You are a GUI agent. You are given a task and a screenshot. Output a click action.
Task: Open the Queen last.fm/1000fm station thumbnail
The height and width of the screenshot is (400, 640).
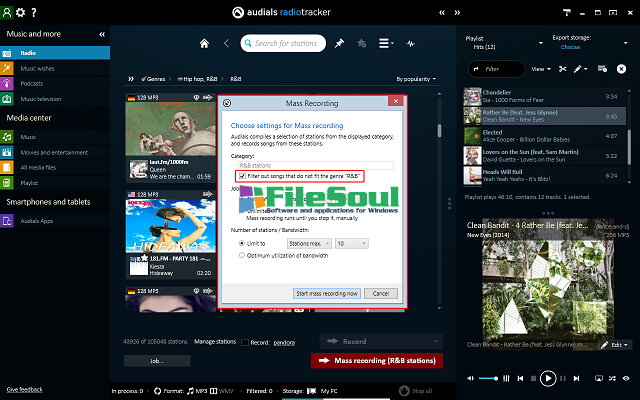(170, 129)
